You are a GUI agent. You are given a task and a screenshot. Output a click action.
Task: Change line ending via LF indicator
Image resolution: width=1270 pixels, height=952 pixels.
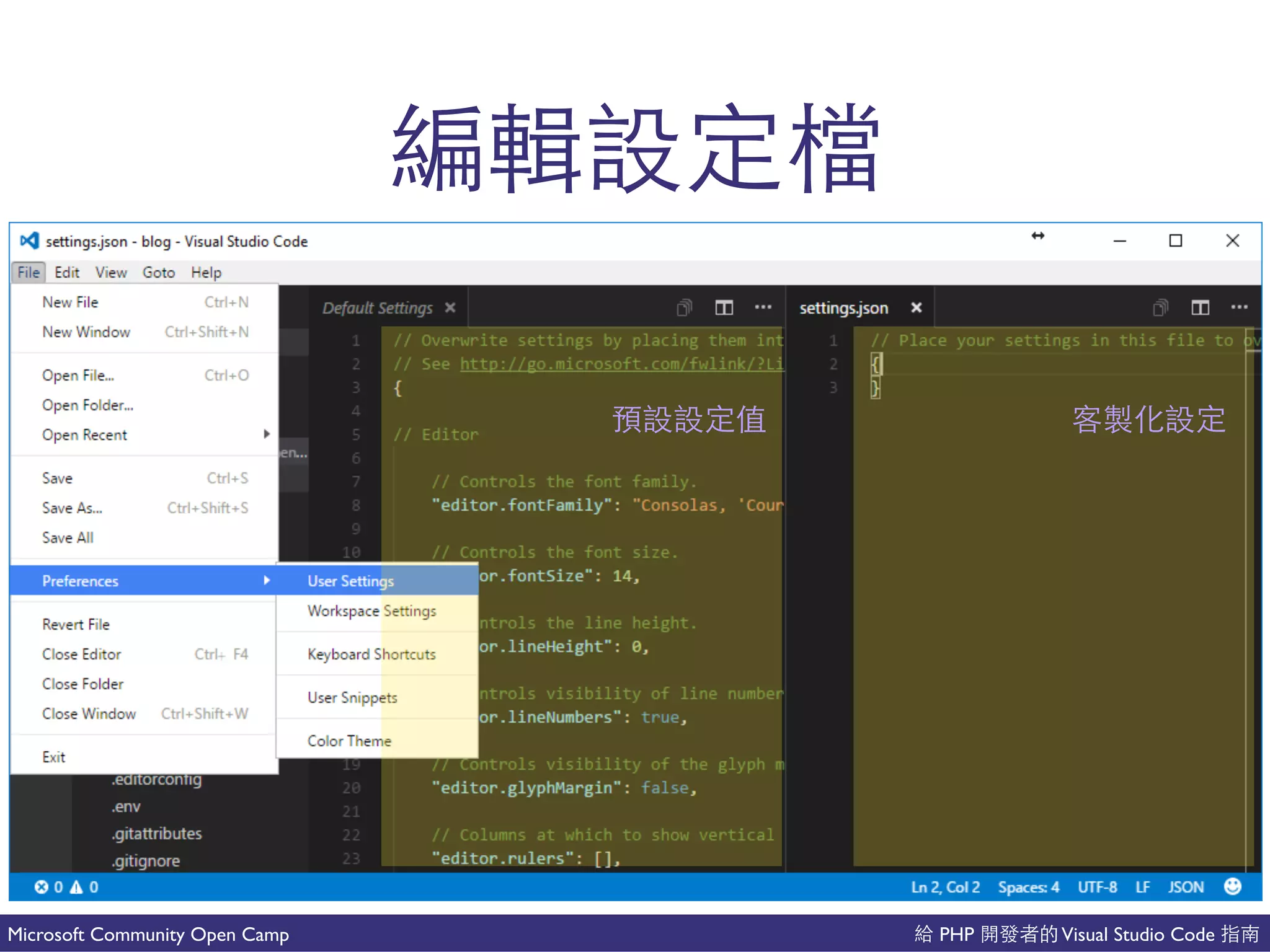coord(1142,887)
